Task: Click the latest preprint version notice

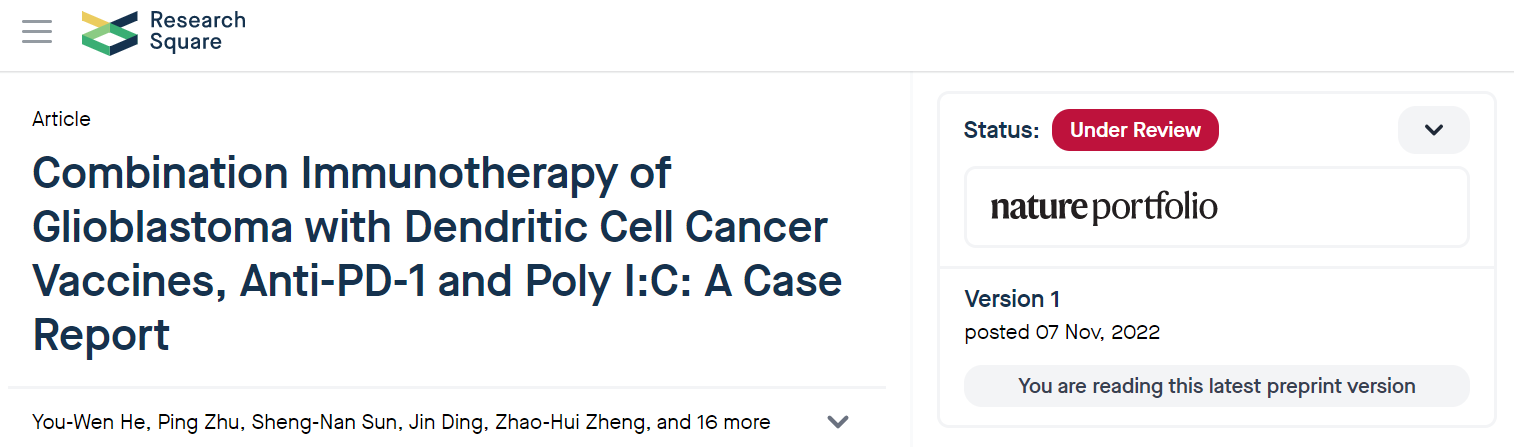Action: pyautogui.click(x=1216, y=386)
